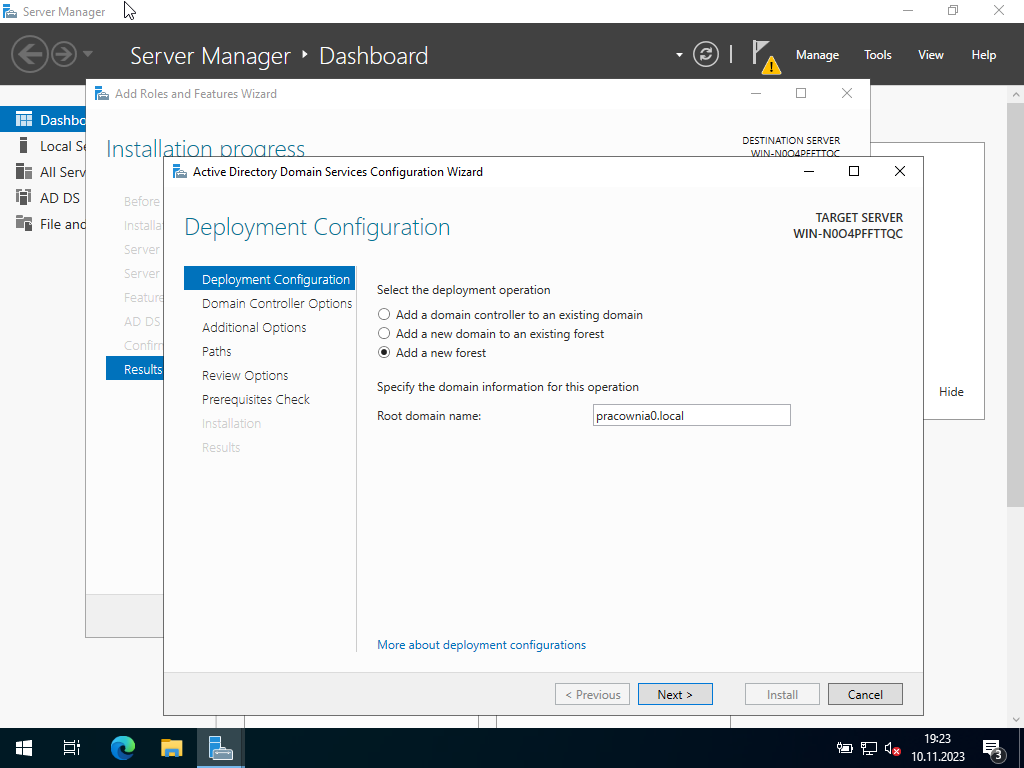Click the muted volume tray icon
1024x768 pixels.
893,748
